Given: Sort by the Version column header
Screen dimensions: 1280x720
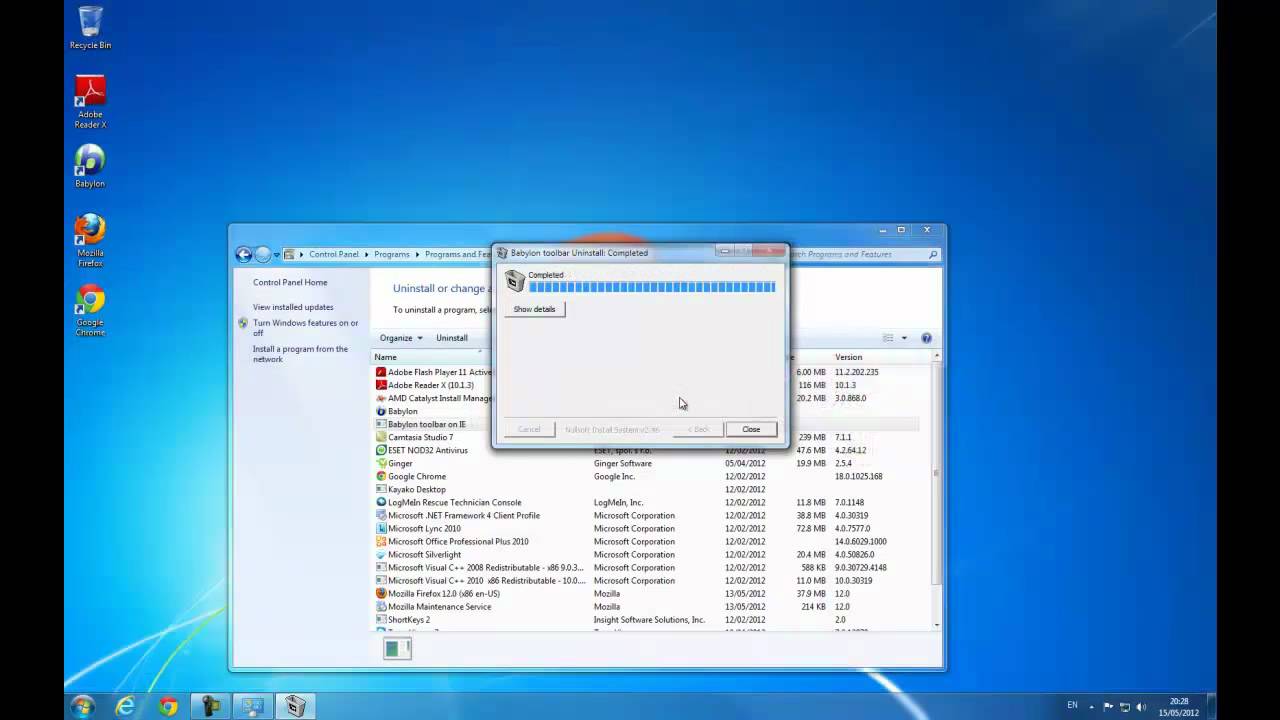Looking at the screenshot, I should point(848,357).
